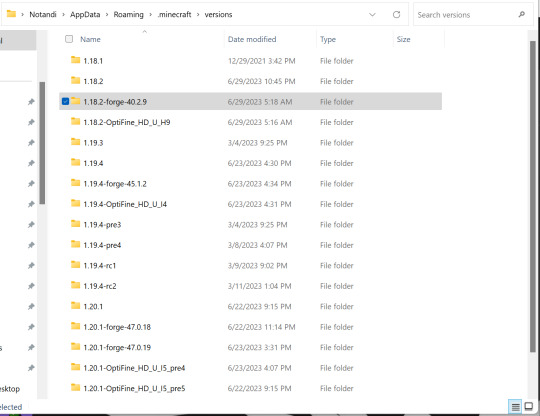540x416 pixels.
Task: Select the 1.19.4-pre3 folder name
Action: (102, 225)
